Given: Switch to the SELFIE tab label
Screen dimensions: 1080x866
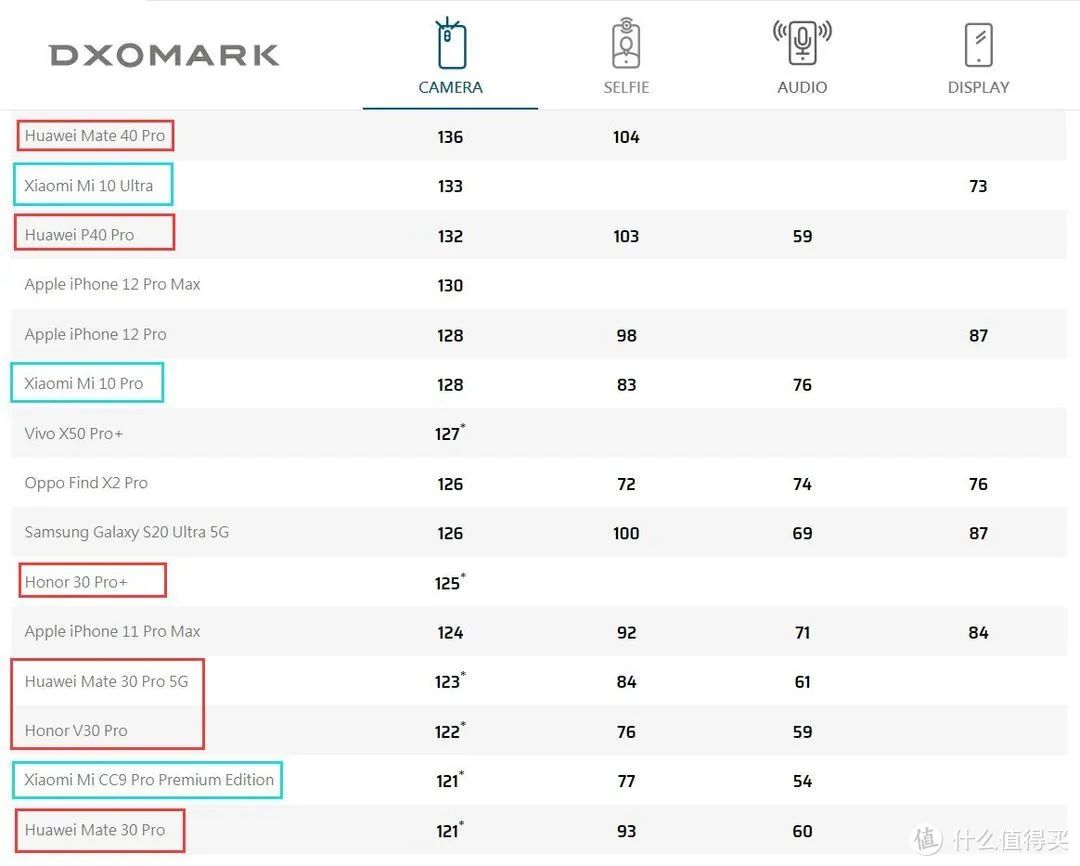Looking at the screenshot, I should (626, 87).
